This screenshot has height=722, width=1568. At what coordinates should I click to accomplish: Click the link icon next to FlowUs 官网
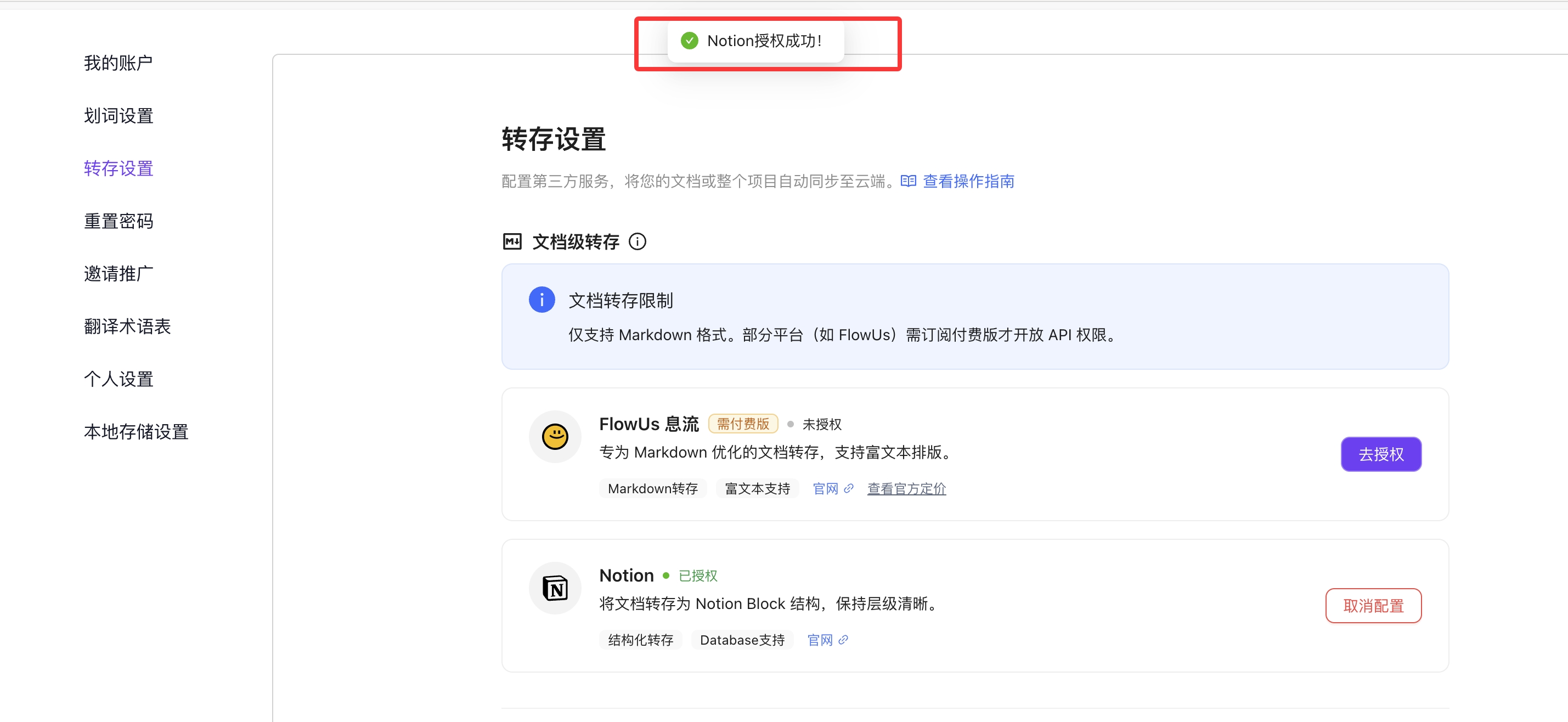[848, 488]
